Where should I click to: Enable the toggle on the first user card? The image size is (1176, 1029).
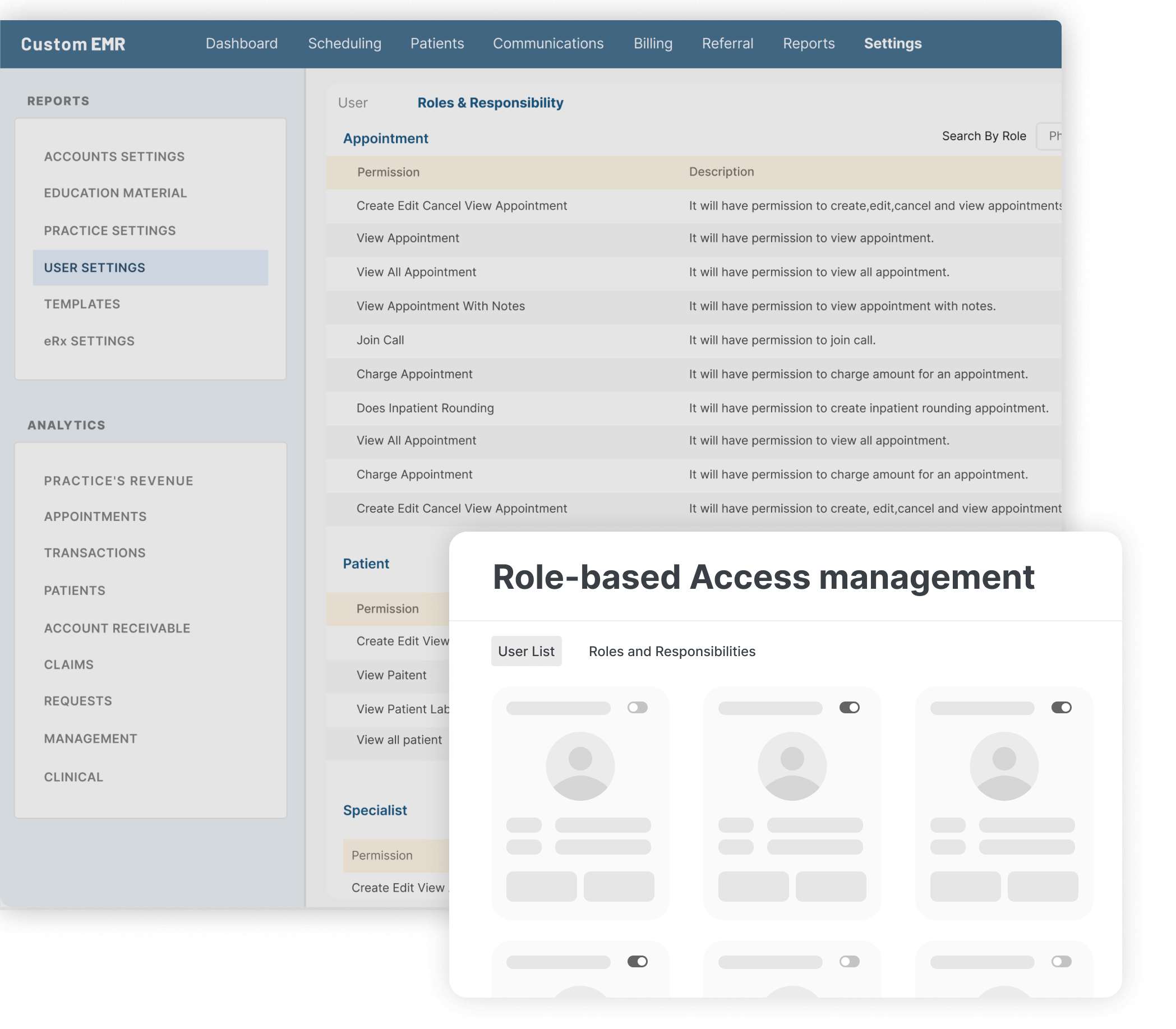tap(638, 708)
